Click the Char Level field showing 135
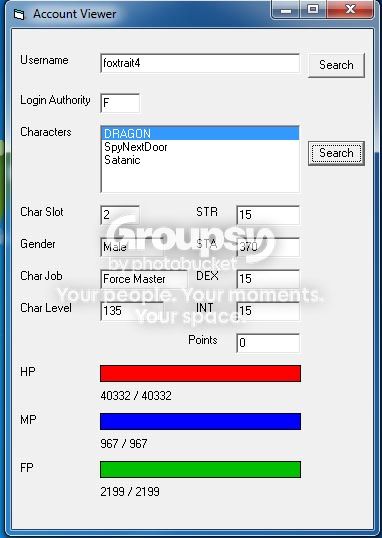The image size is (382, 538). click(132, 311)
